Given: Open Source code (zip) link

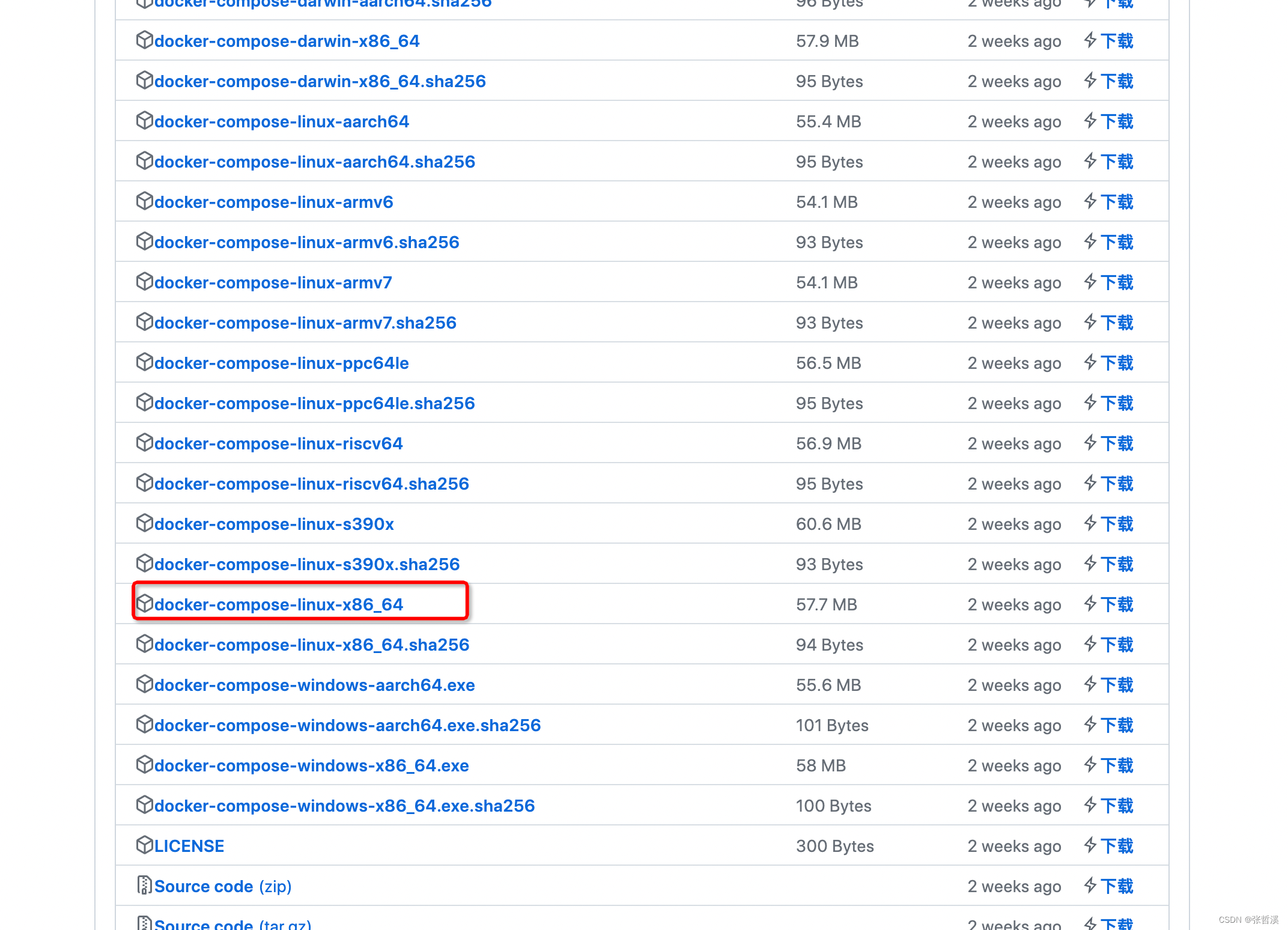Looking at the screenshot, I should tap(222, 886).
